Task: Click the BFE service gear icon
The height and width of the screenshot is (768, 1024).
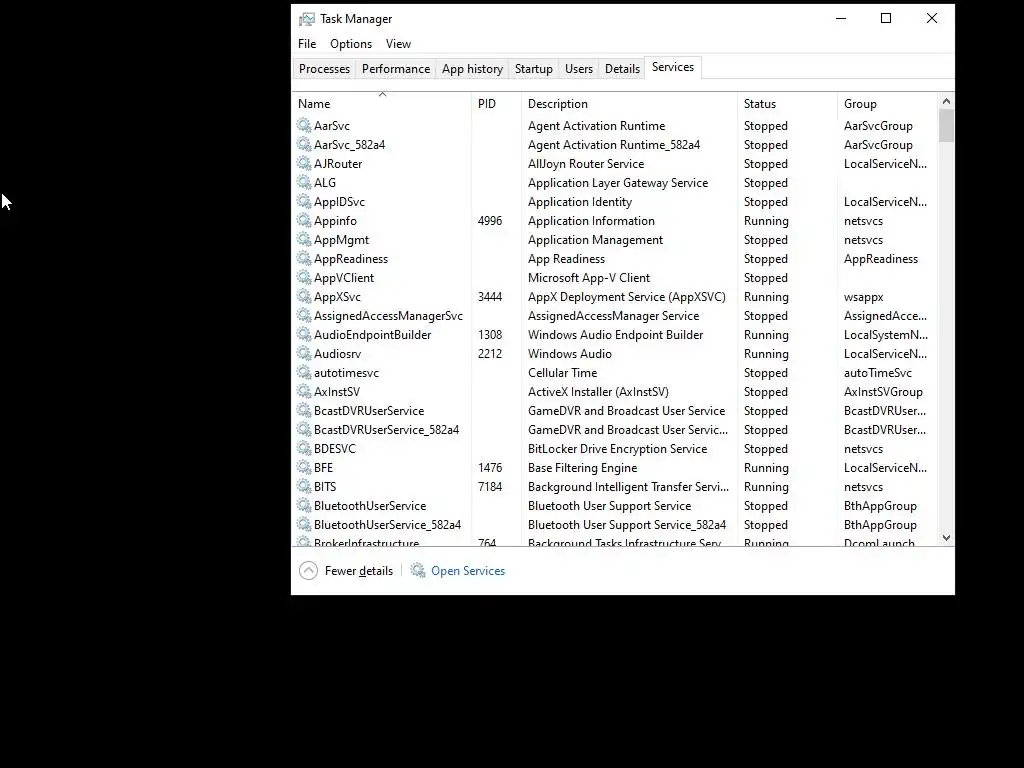Action: 304,467
